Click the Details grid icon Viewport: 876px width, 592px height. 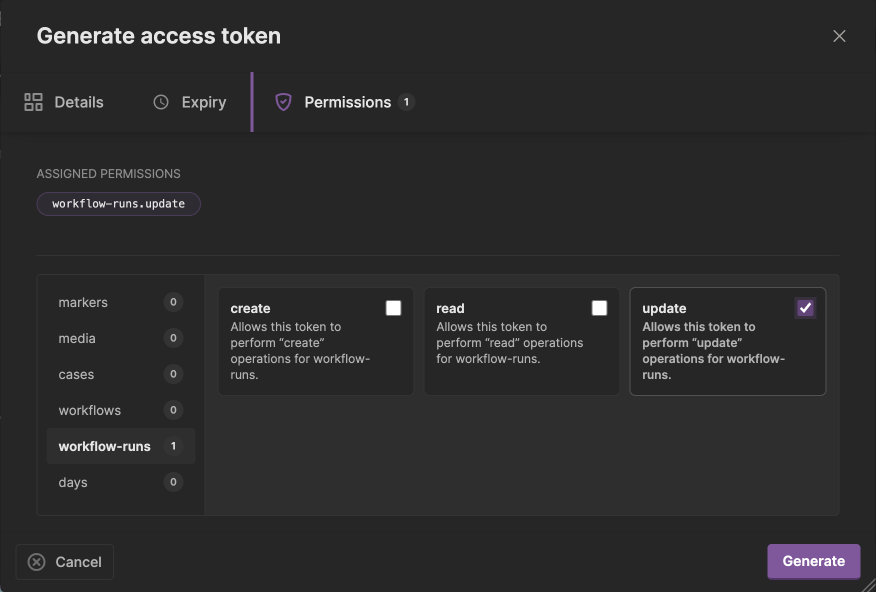34,102
